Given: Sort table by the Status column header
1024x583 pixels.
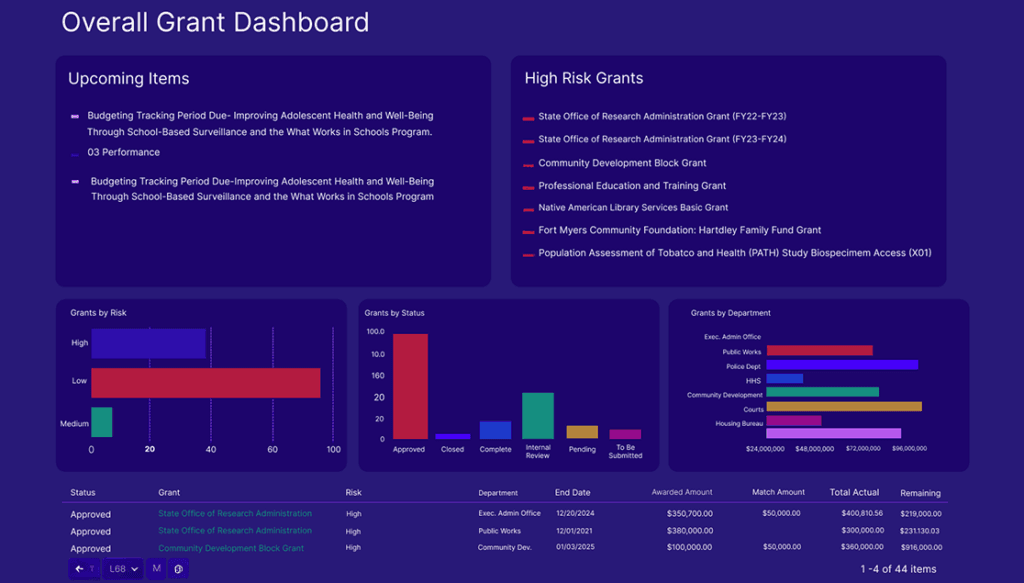Looking at the screenshot, I should point(83,493).
